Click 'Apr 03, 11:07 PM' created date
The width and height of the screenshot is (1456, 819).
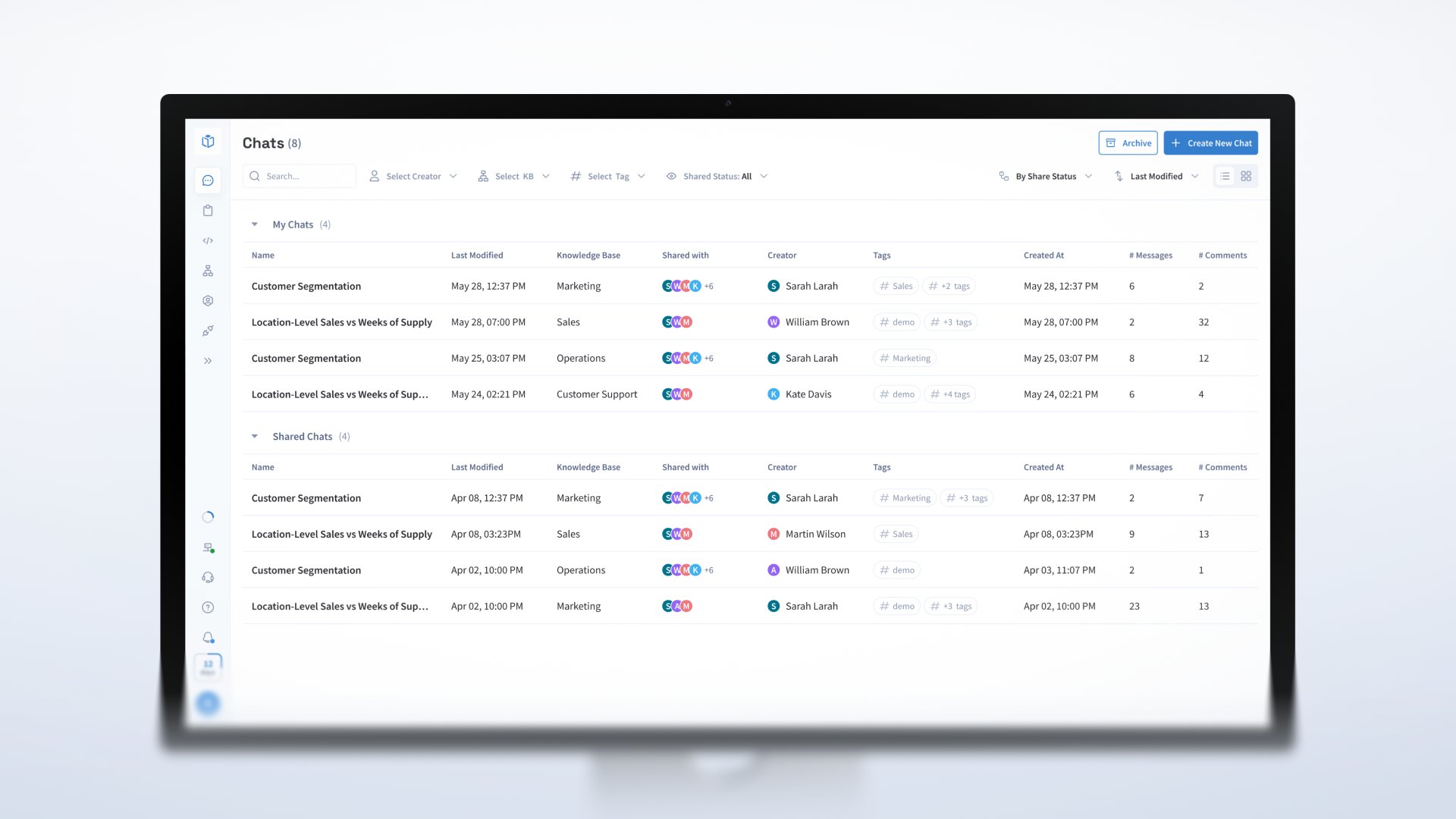1059,570
